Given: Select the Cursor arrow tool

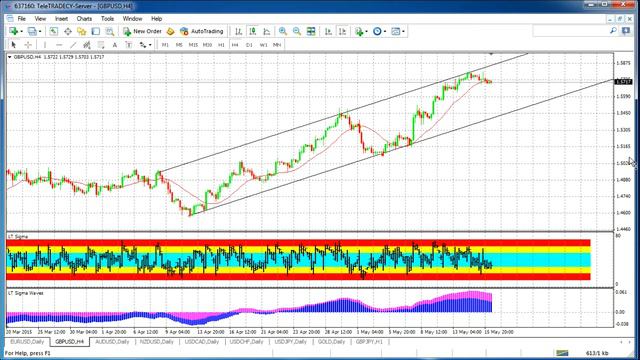Looking at the screenshot, I should (x=13, y=45).
